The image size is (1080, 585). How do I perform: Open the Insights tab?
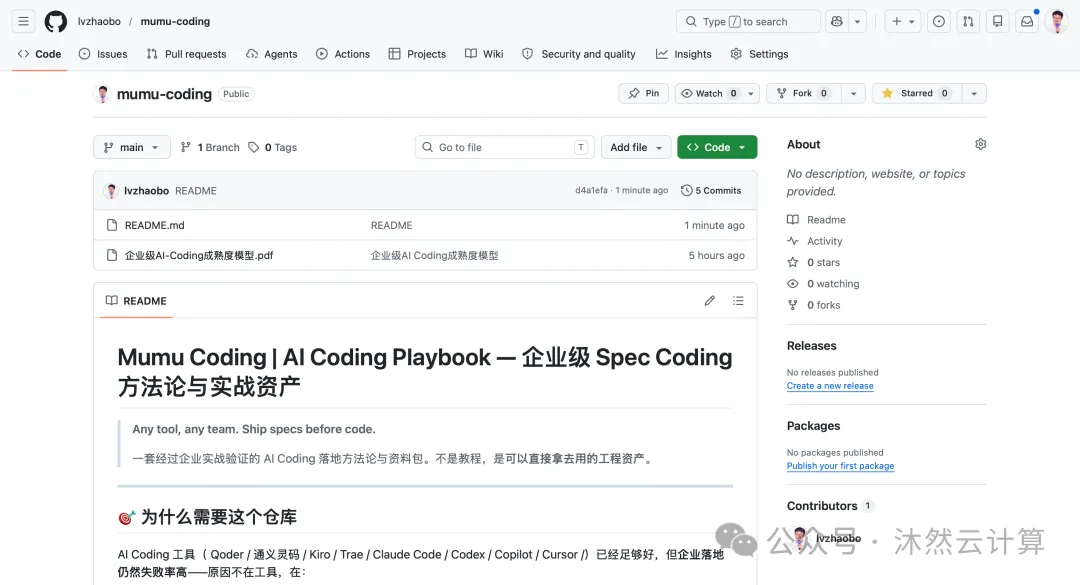684,54
